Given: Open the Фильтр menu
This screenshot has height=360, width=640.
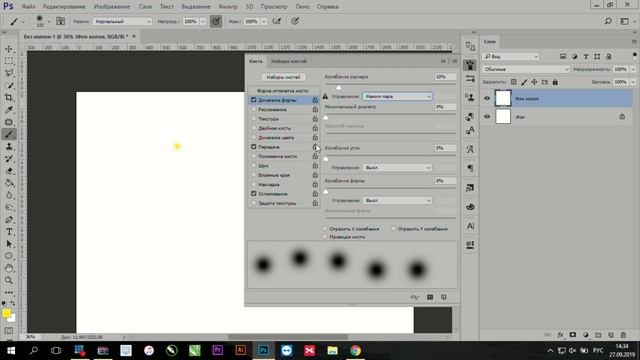Looking at the screenshot, I should coord(228,7).
